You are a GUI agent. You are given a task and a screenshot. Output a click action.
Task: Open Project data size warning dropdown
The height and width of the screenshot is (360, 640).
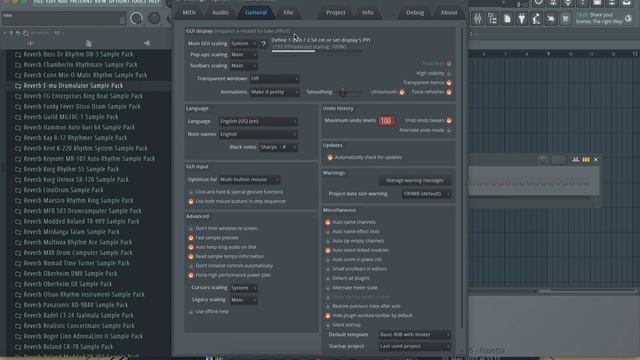pos(426,194)
